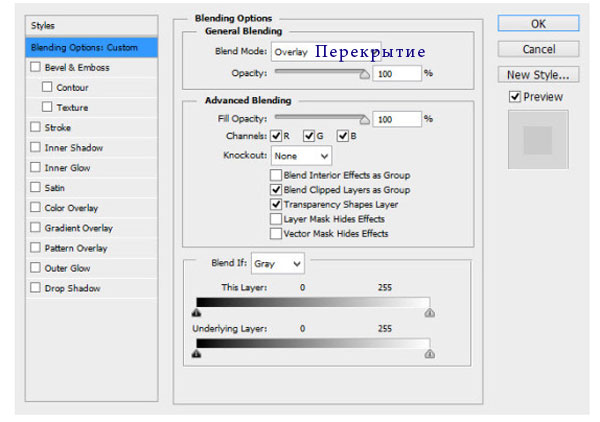Enable the Gradient Overlay checkbox
Screen dimensions: 600x422
point(35,227)
